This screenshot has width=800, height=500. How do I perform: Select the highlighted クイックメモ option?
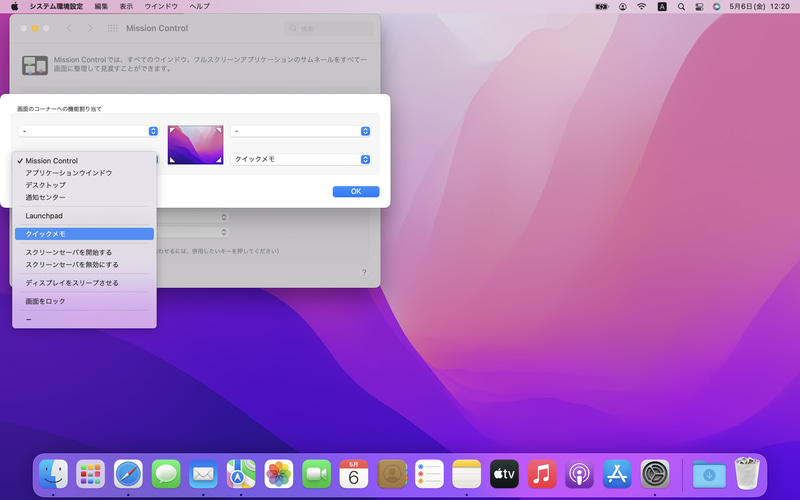click(x=84, y=234)
